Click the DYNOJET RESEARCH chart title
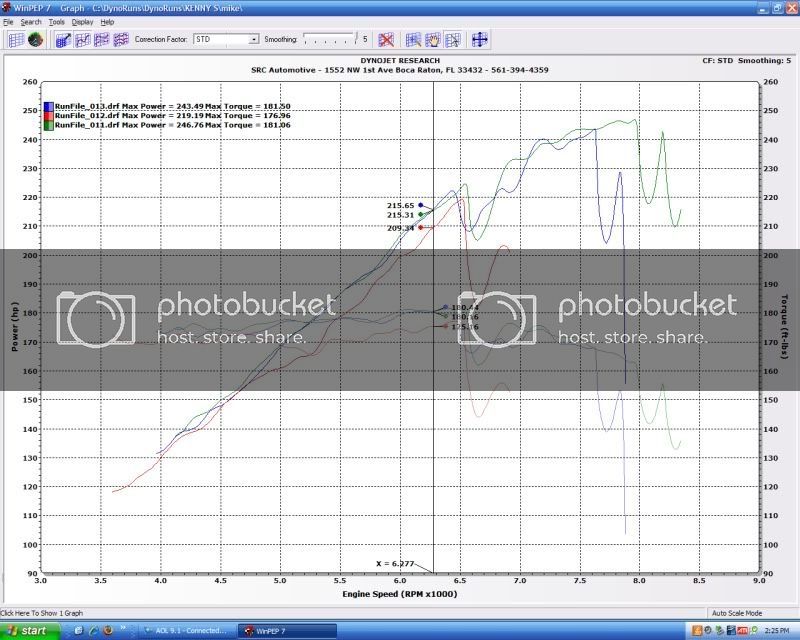The height and width of the screenshot is (640, 800). (400, 60)
